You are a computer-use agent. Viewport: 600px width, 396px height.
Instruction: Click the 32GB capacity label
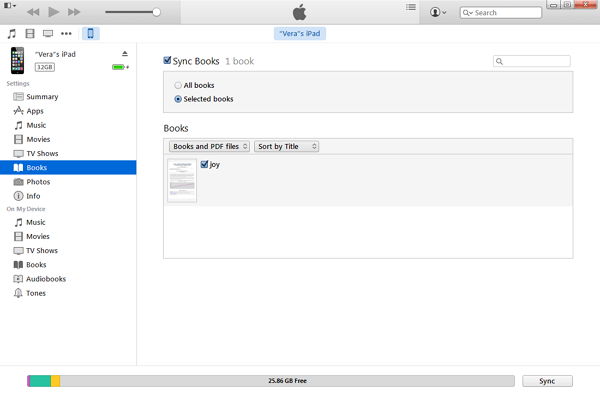pyautogui.click(x=45, y=67)
